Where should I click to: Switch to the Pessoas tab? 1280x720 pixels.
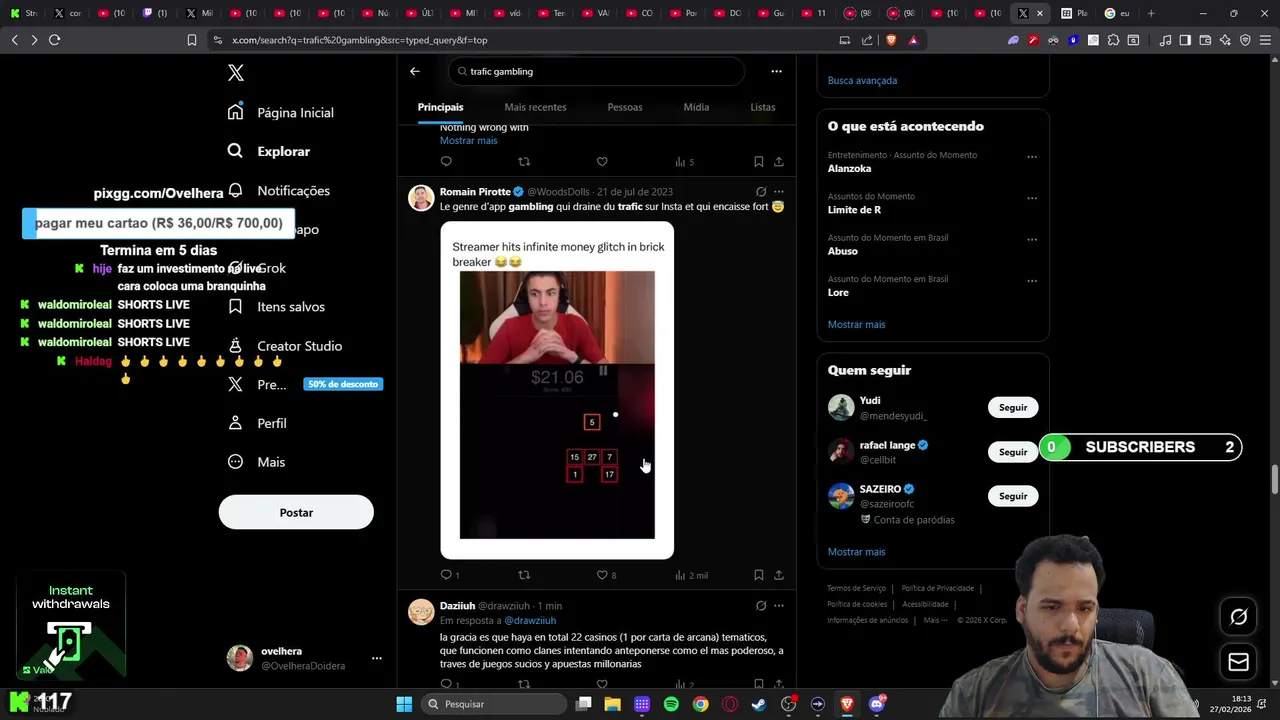tap(625, 107)
